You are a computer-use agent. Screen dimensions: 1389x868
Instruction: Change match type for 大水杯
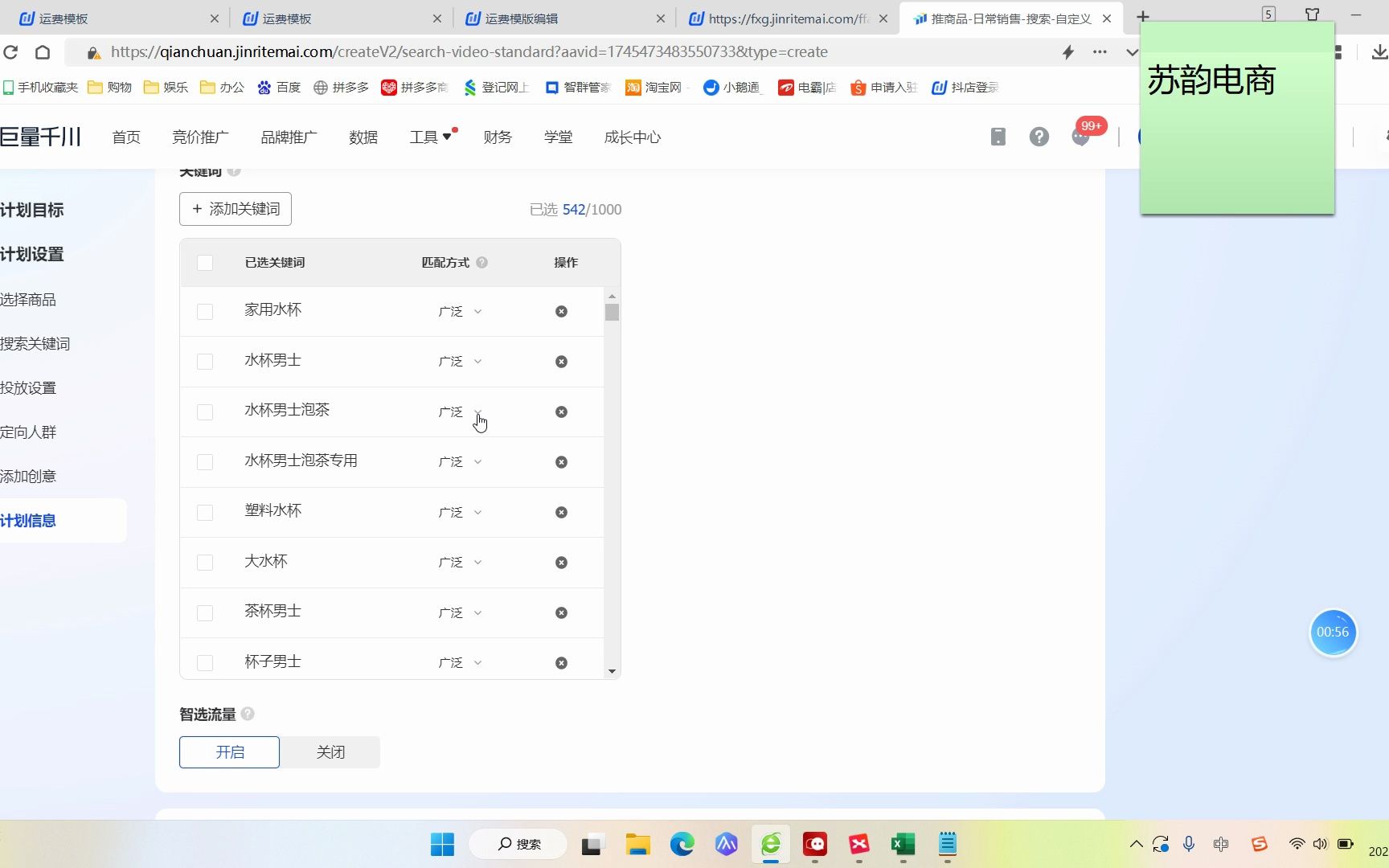click(460, 563)
